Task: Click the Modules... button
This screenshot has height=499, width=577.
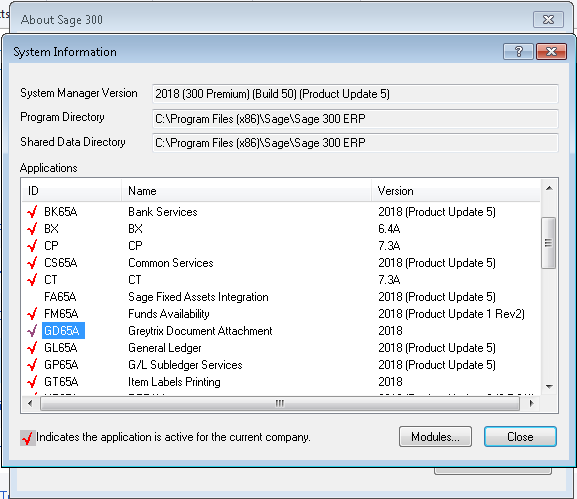Action: coord(435,437)
